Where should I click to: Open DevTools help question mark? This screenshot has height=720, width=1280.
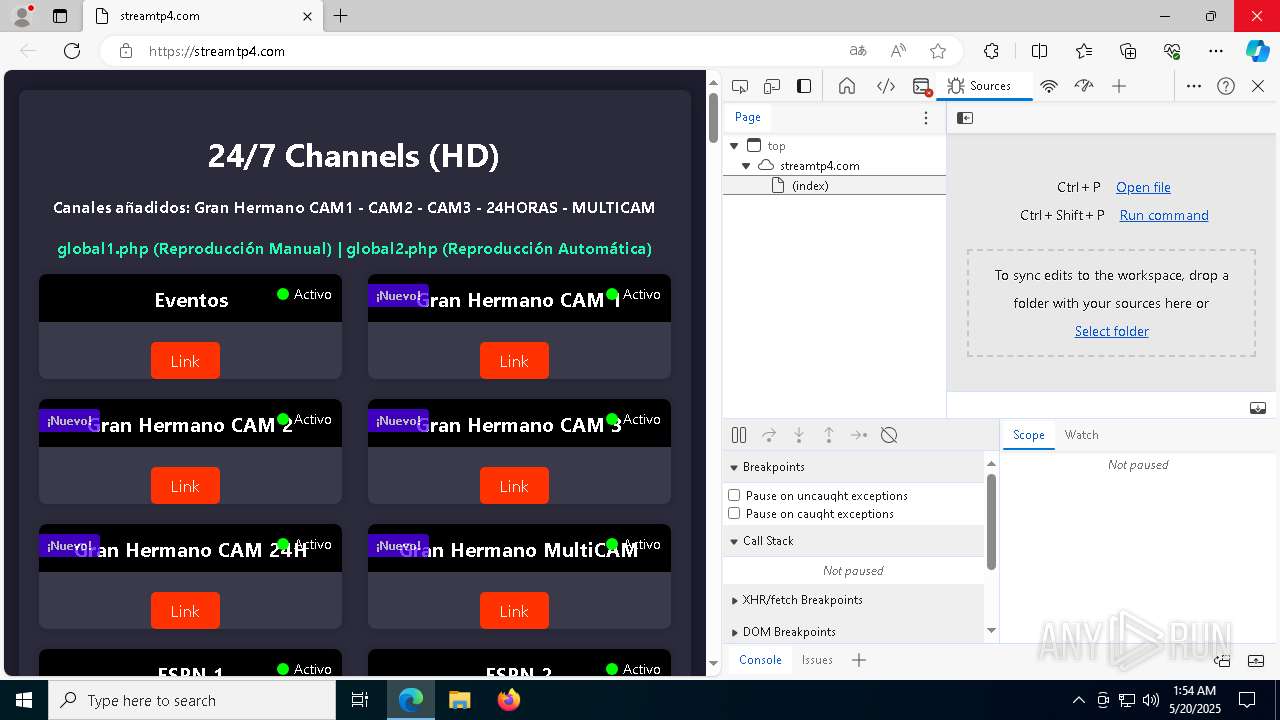click(1226, 86)
